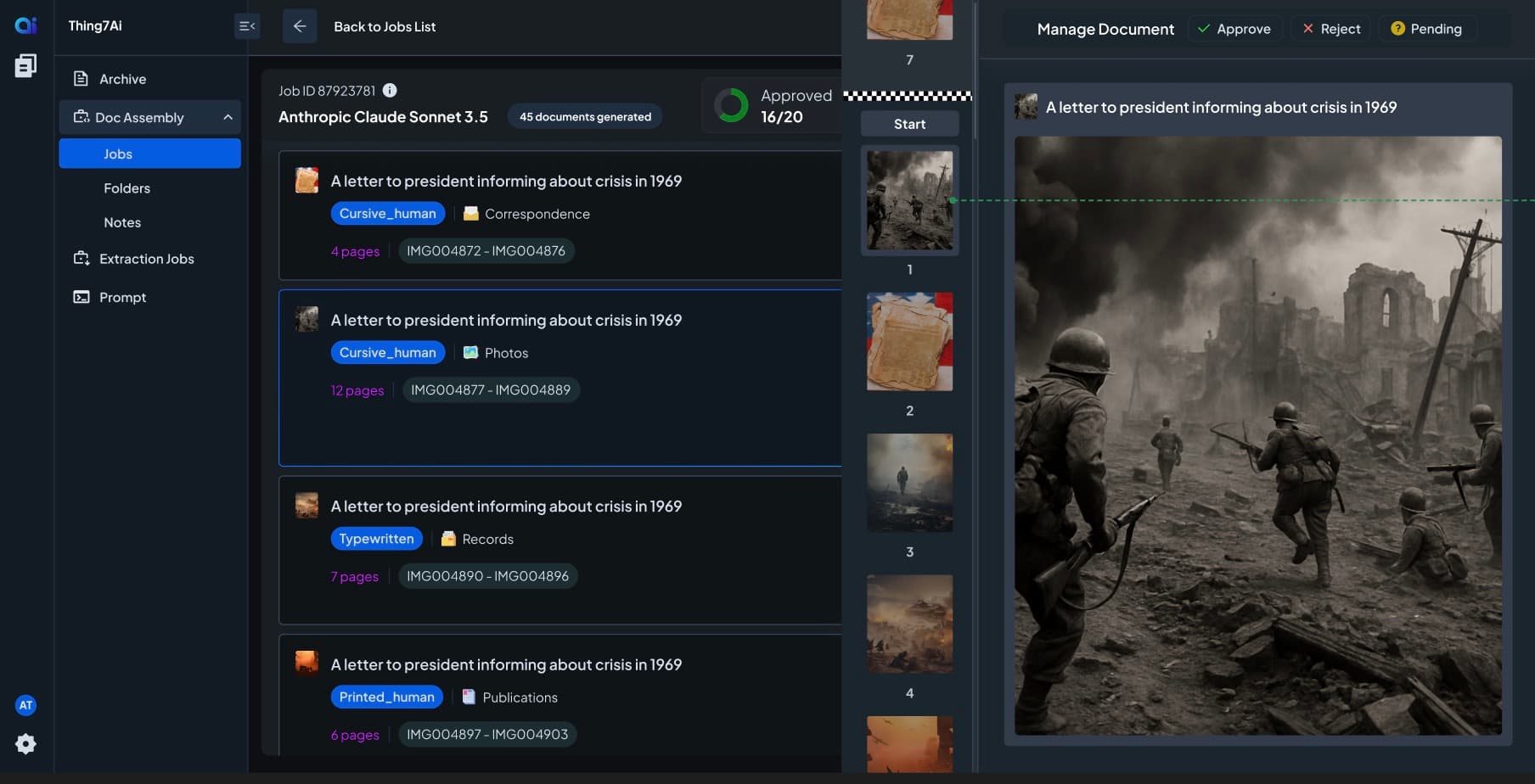Screen dimensions: 1535x784
Task: Mark document as Pending
Action: click(1426, 29)
